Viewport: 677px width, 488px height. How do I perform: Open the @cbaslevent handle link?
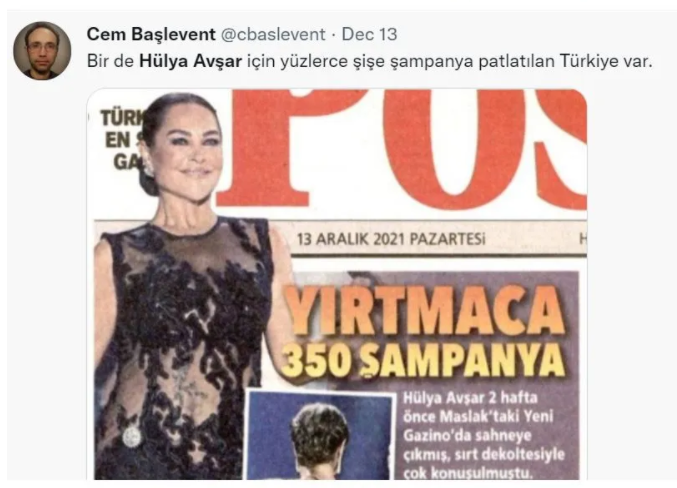pyautogui.click(x=273, y=35)
